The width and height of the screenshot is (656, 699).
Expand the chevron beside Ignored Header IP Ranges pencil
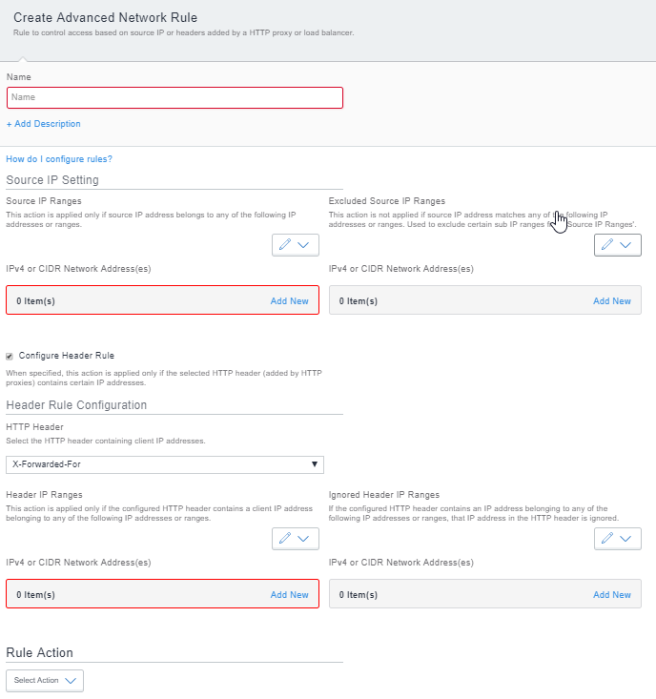click(x=628, y=539)
